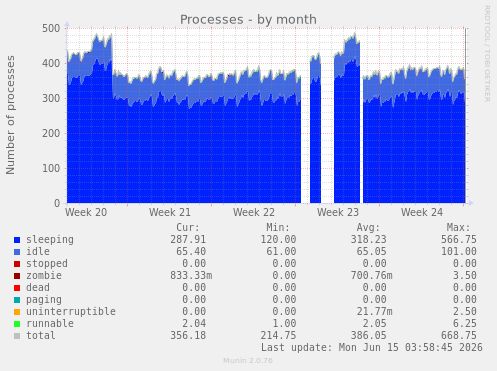Image resolution: width=497 pixels, height=371 pixels.
Task: Click total maximum value 668.75
Action: click(x=459, y=336)
